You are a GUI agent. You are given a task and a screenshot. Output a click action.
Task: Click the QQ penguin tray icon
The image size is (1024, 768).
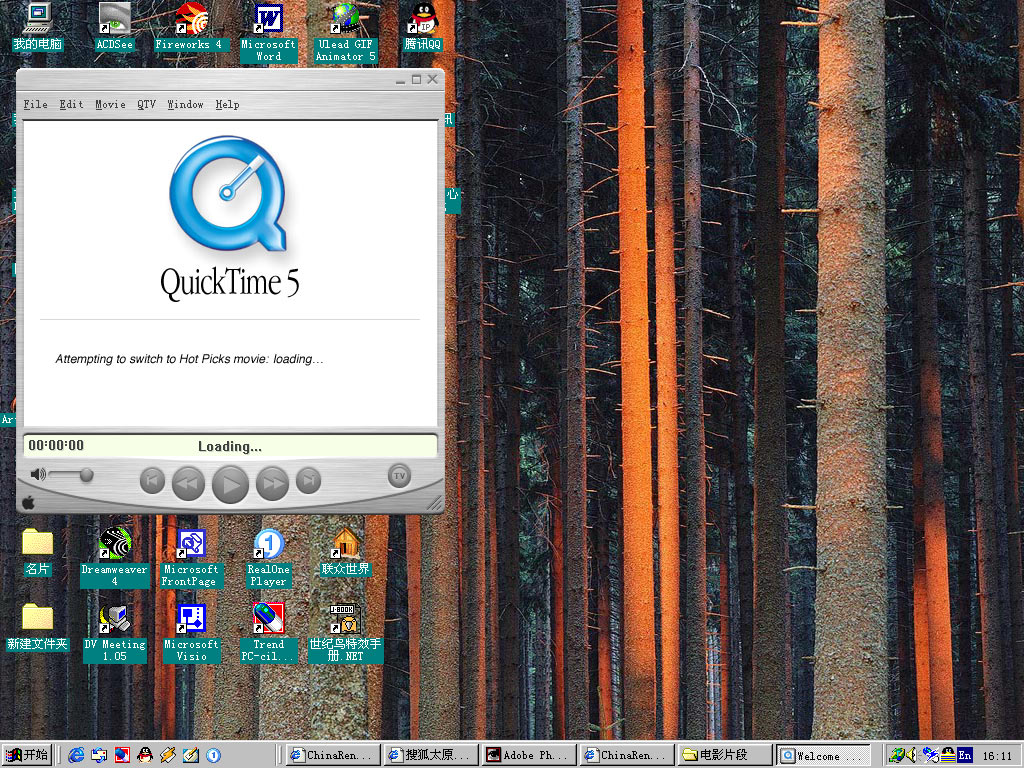(x=947, y=755)
